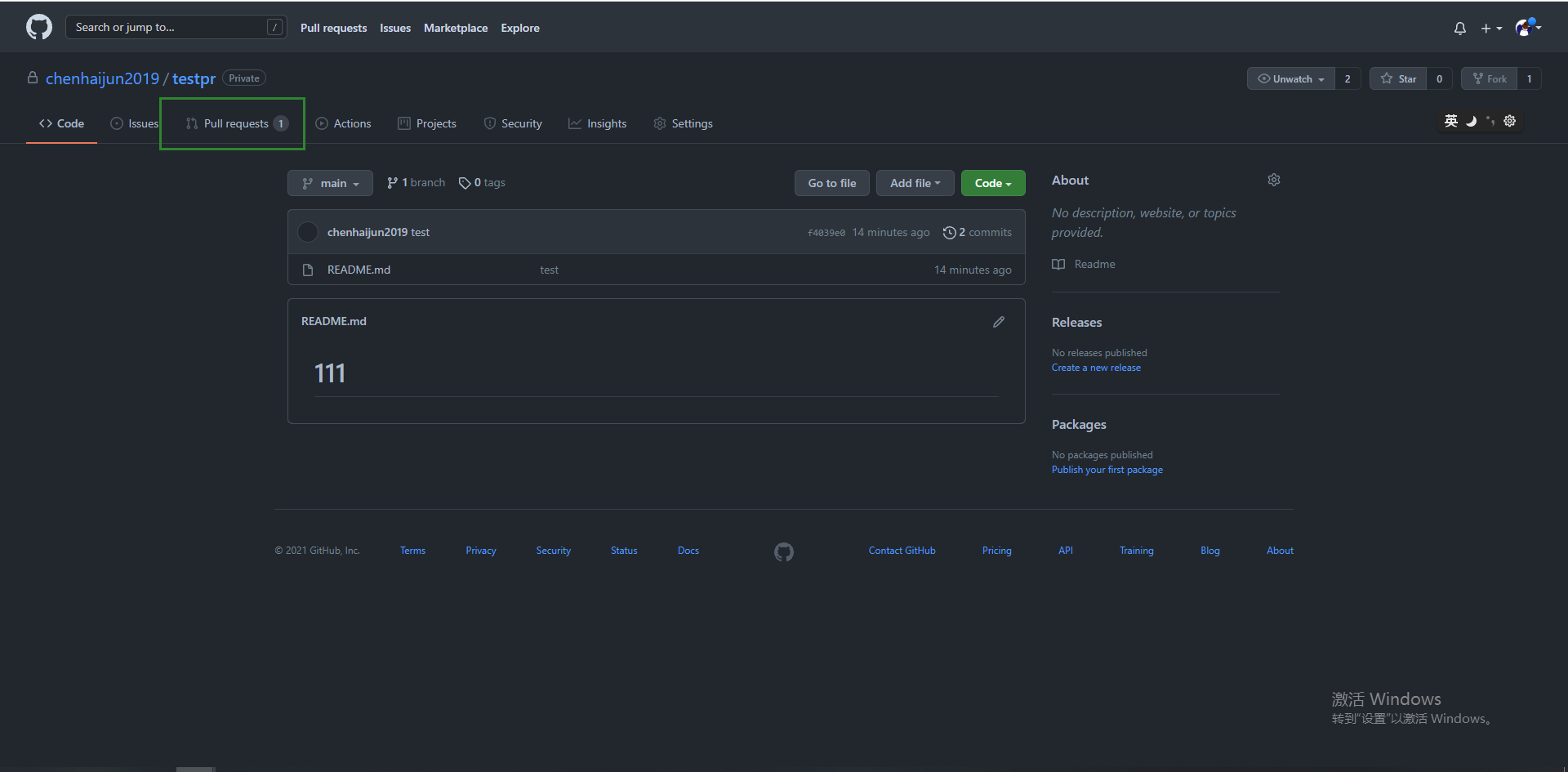Go to Marketplace
1568x772 pixels.
[x=456, y=28]
